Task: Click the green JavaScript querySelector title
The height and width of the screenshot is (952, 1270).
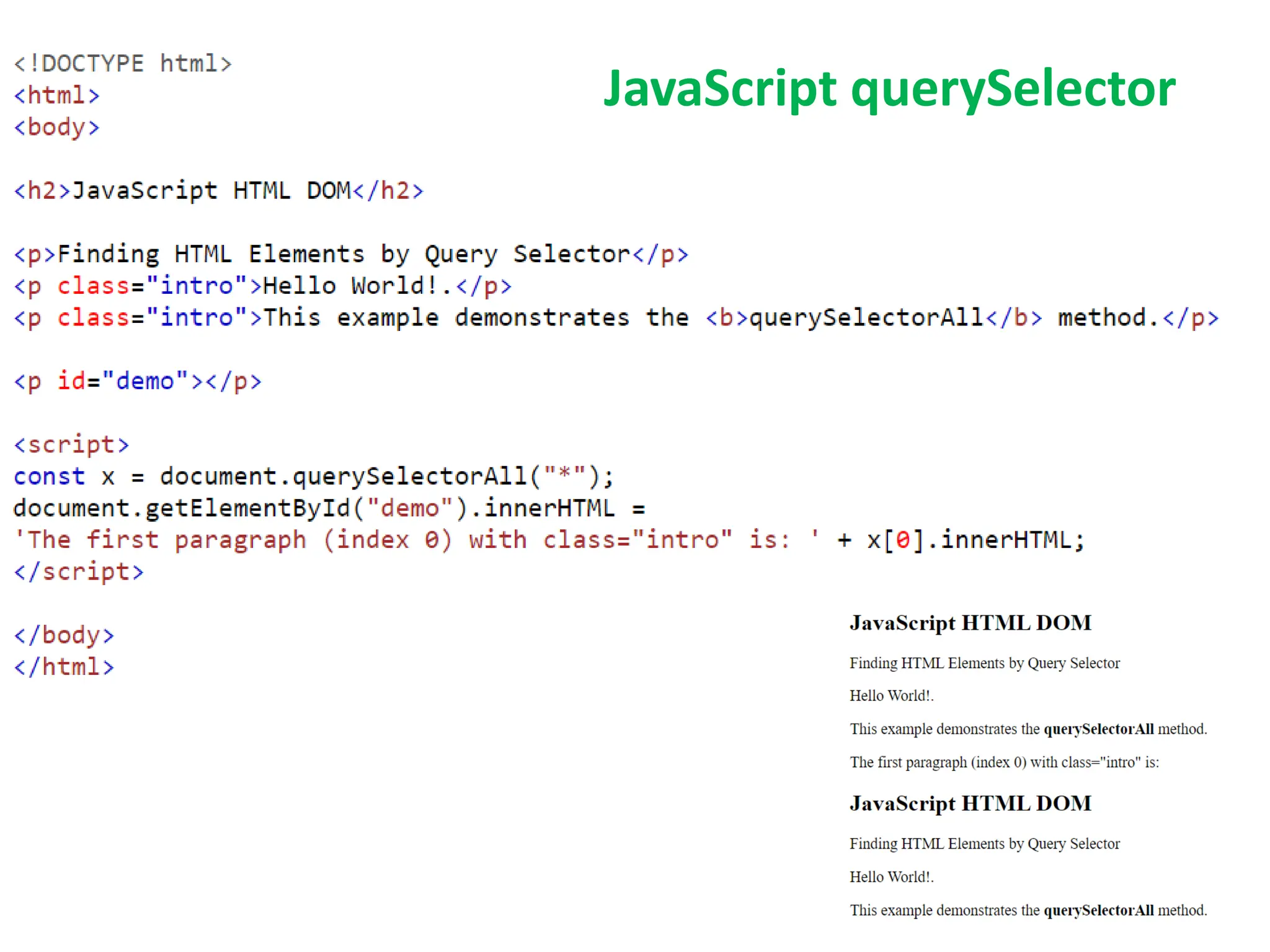Action: point(889,90)
